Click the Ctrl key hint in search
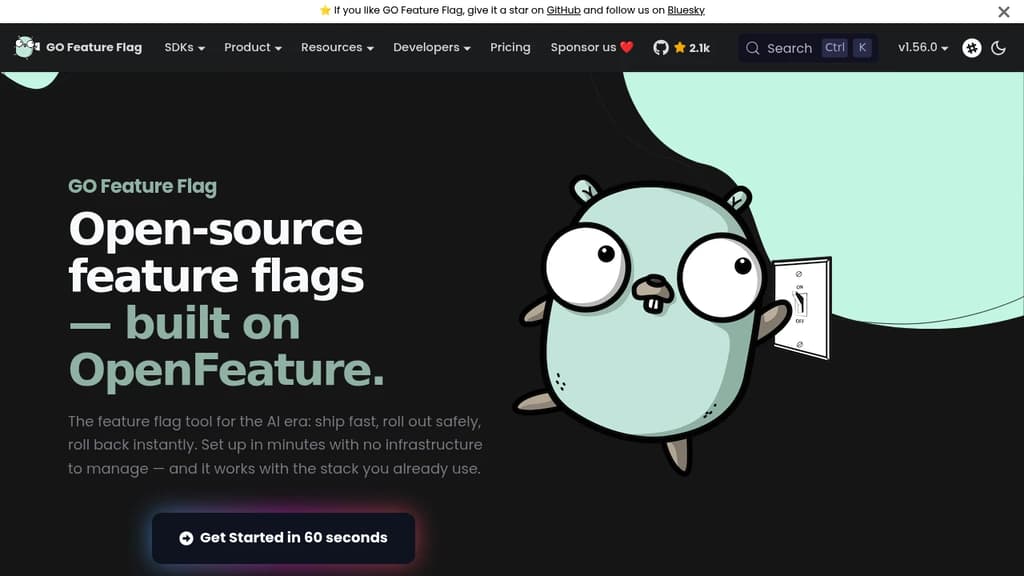This screenshot has width=1024, height=576. click(835, 48)
